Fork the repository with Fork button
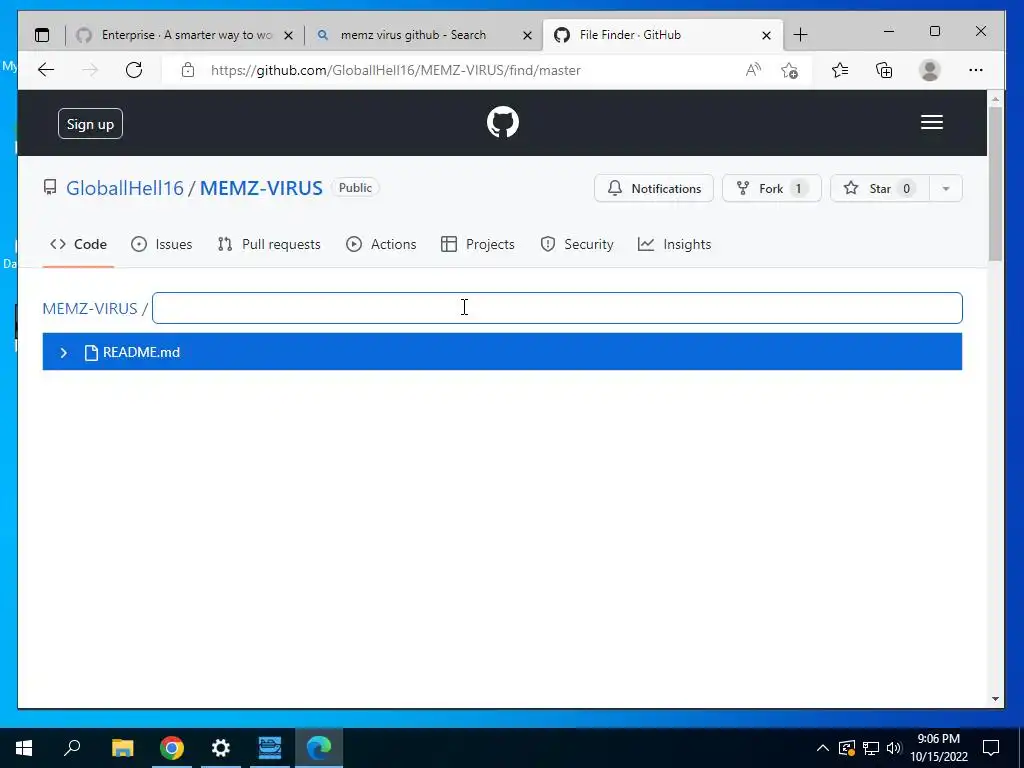Screen dimensions: 1024x768 771,189
